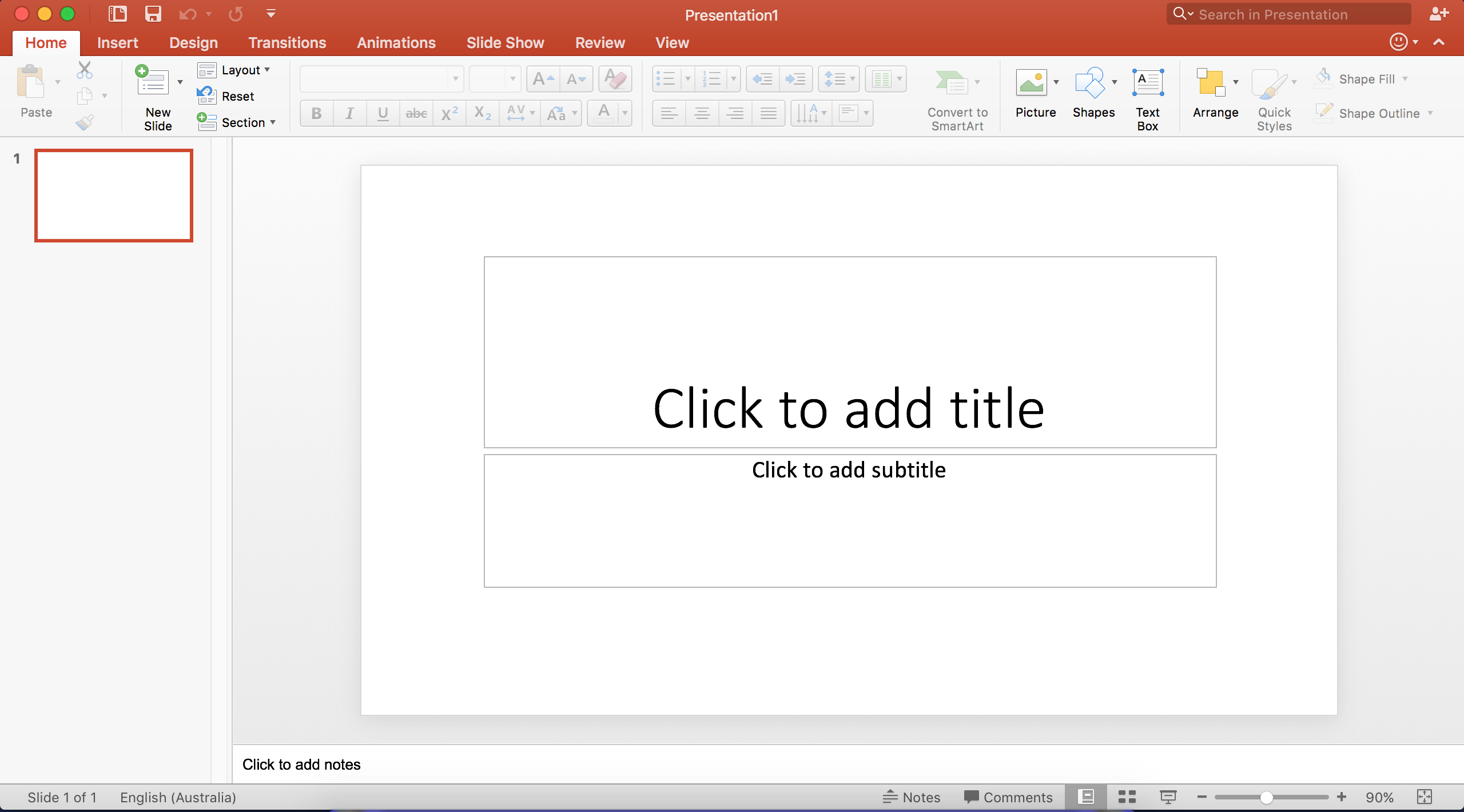Switch to Slide Sorter view icon
The width and height of the screenshot is (1464, 812).
tap(1127, 797)
